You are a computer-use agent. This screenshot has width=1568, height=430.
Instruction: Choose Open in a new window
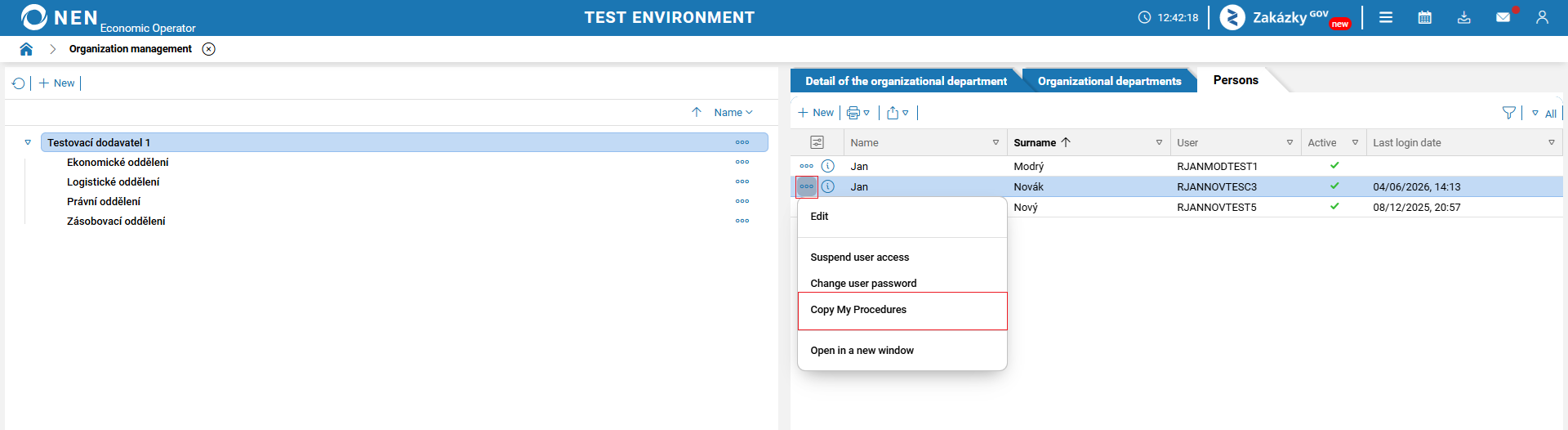[902, 351]
